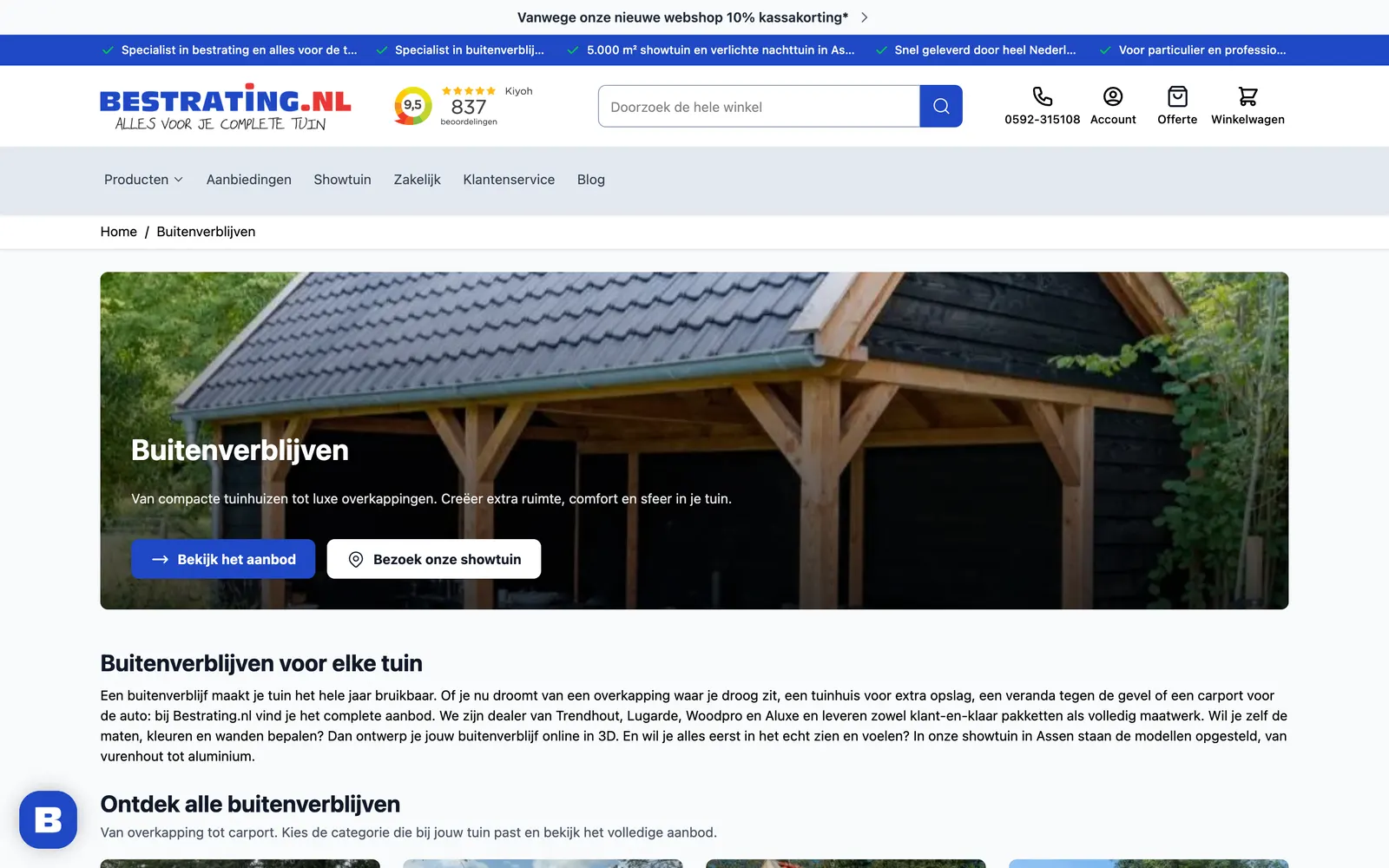The image size is (1389, 868).
Task: Go to Home in the breadcrumb
Action: (x=119, y=232)
